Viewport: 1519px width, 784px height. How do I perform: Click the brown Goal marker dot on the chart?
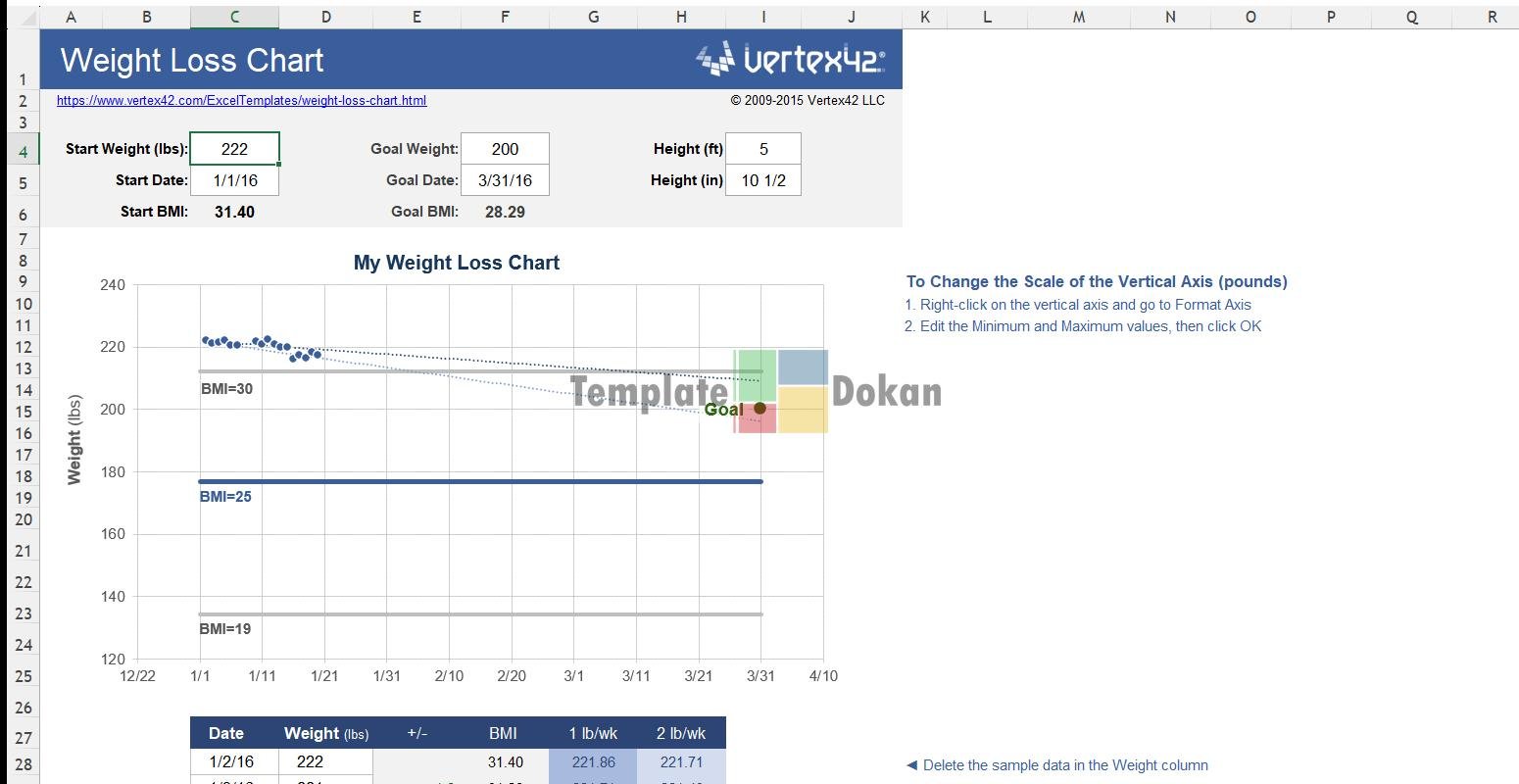tap(759, 409)
